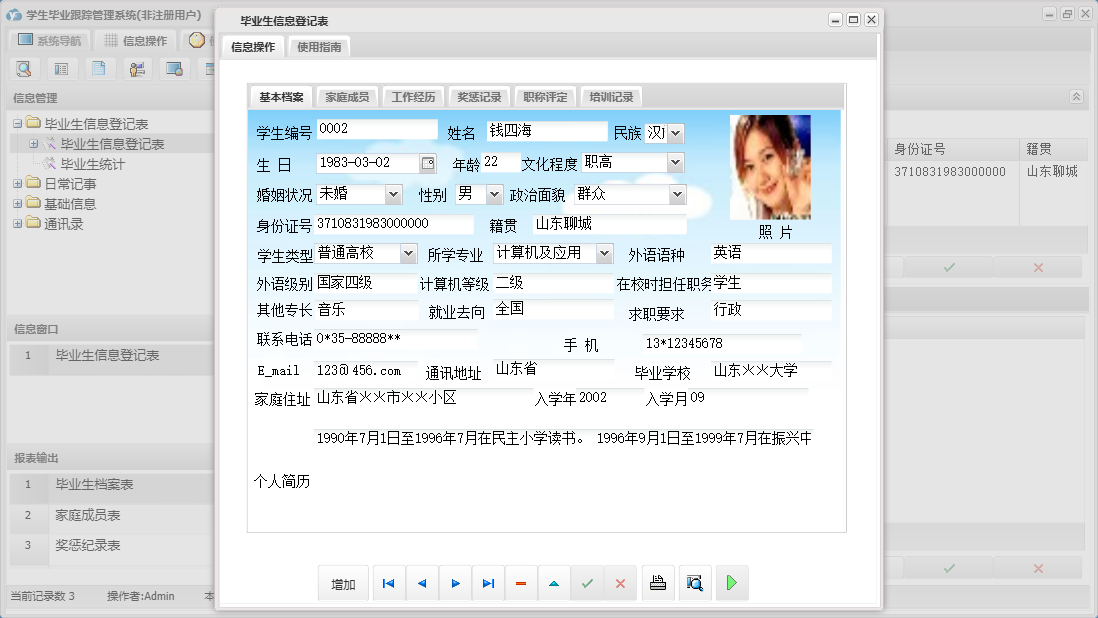
Task: Click the green run arrow icon
Action: (x=731, y=583)
